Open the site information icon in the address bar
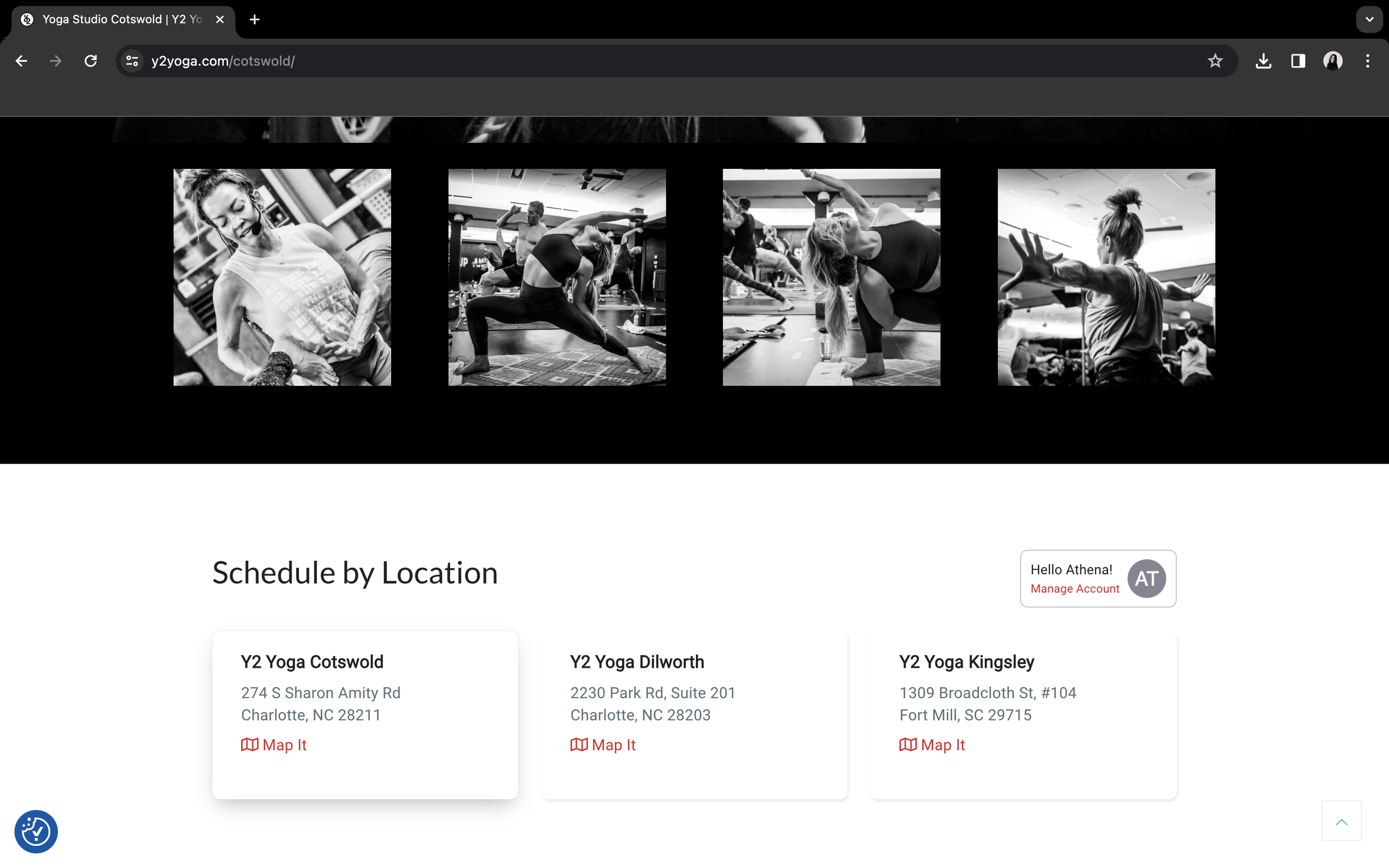The height and width of the screenshot is (868, 1389). [132, 61]
